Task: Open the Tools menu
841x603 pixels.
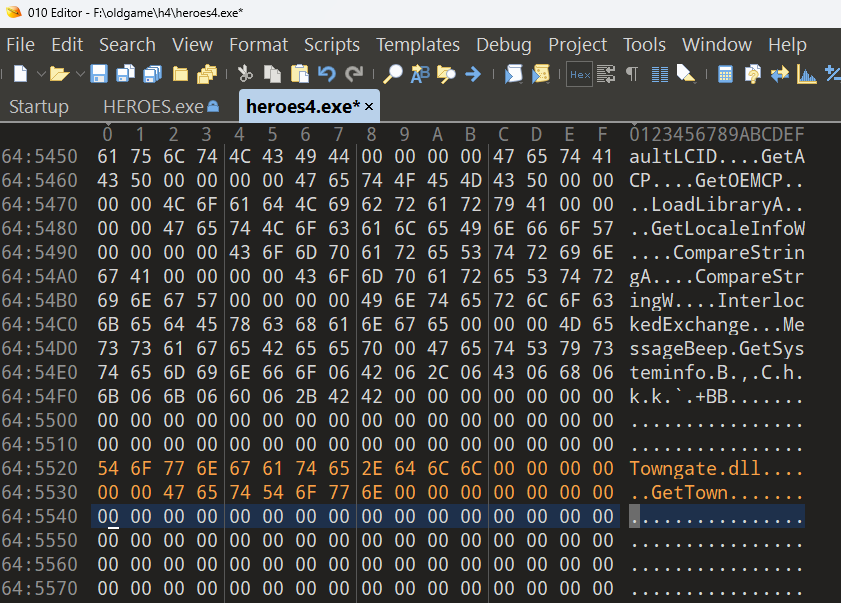Action: [644, 45]
